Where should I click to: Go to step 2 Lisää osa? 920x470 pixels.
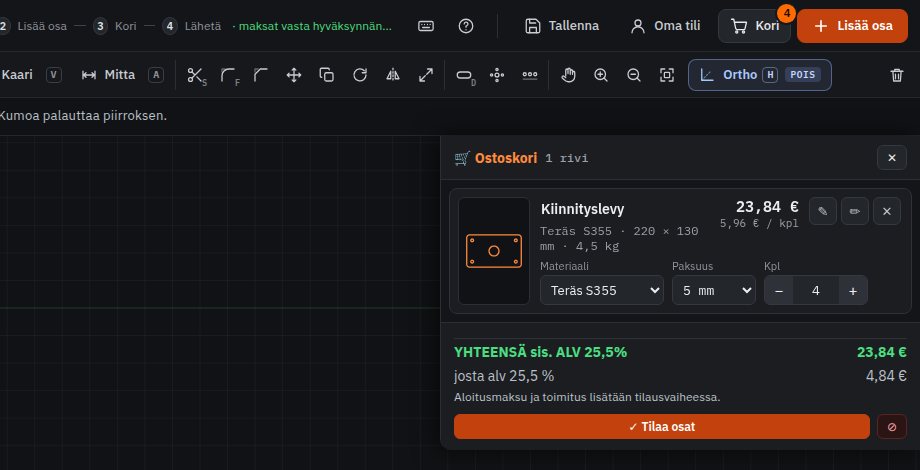click(x=34, y=26)
